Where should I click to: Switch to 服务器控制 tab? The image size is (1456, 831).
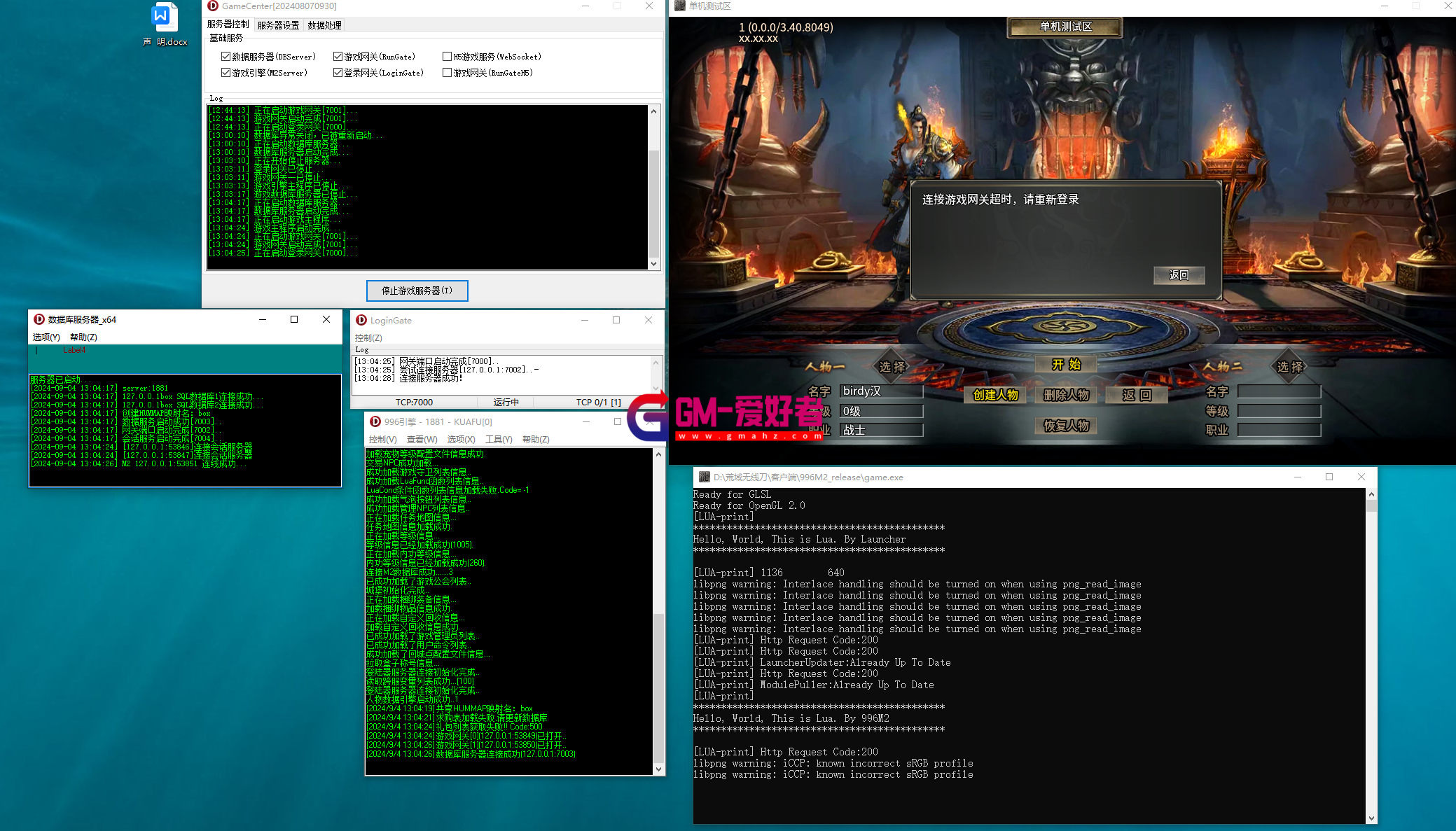click(228, 25)
